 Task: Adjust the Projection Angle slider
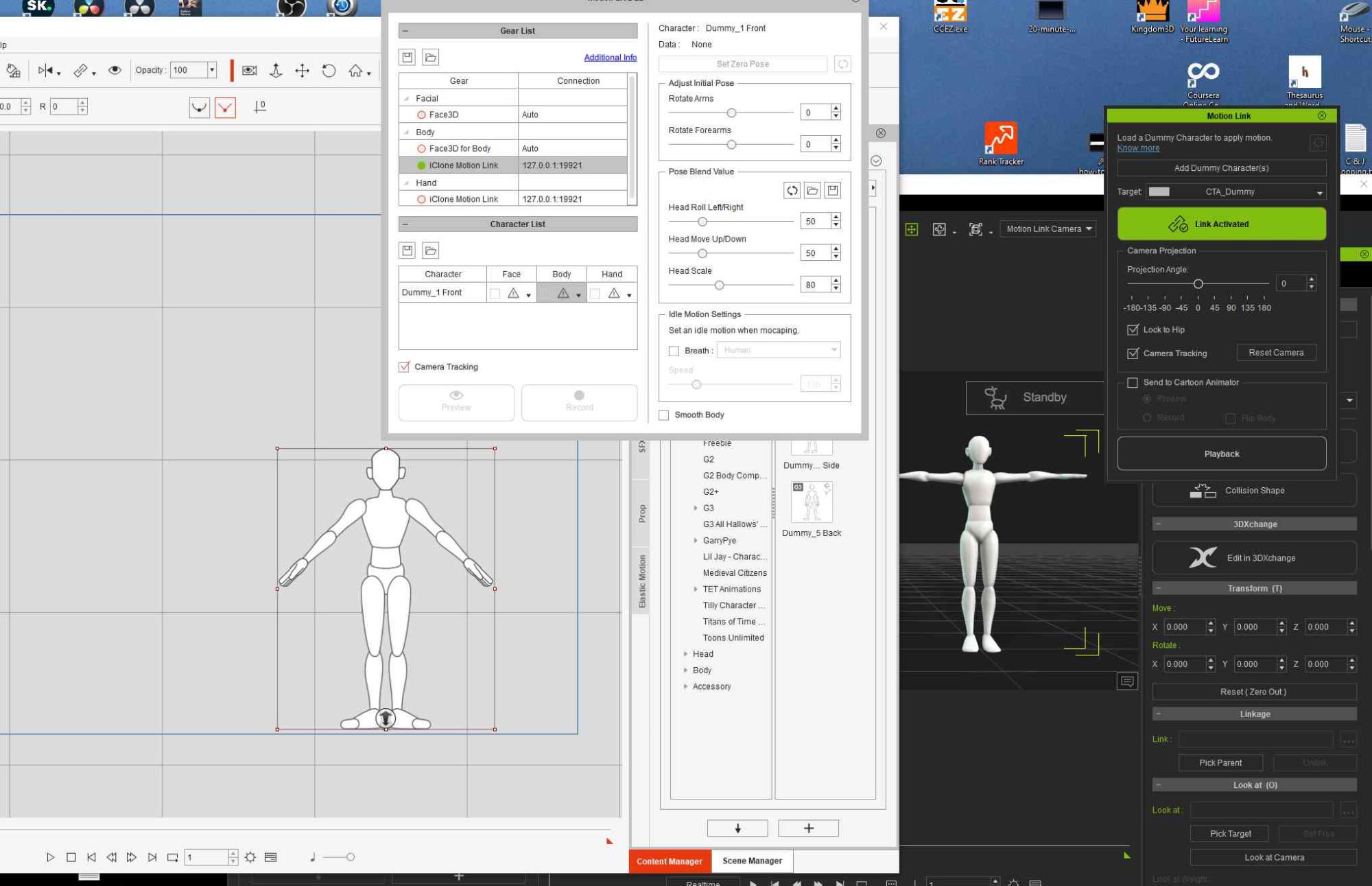[x=1198, y=283]
